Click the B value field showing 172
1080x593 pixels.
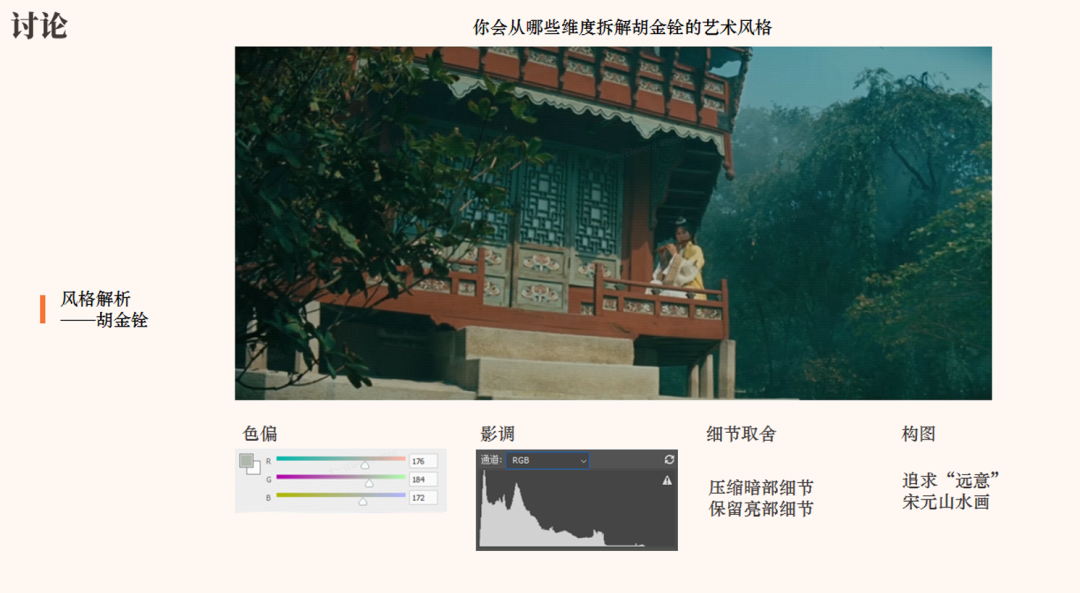(423, 497)
